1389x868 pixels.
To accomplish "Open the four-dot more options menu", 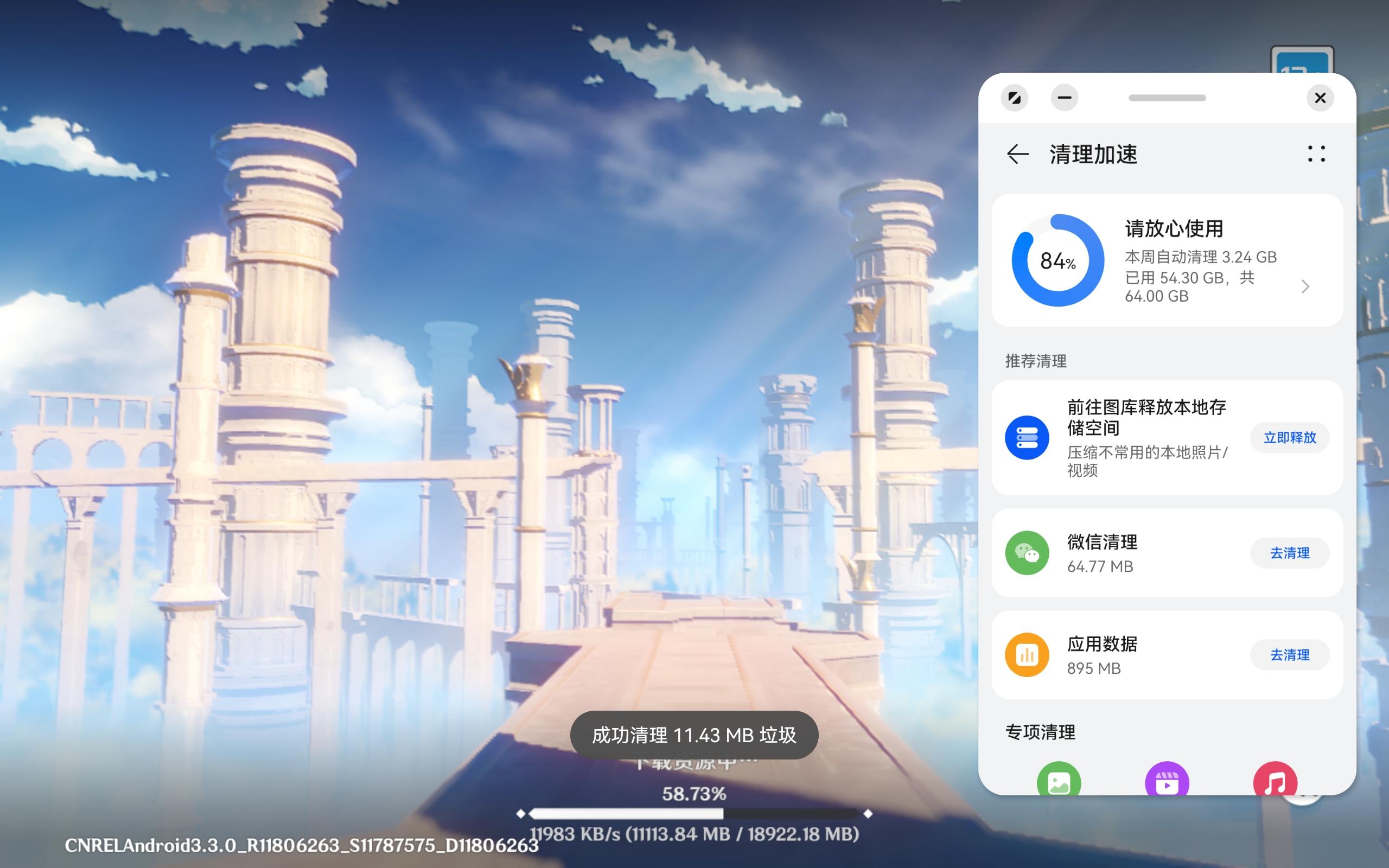I will 1316,154.
